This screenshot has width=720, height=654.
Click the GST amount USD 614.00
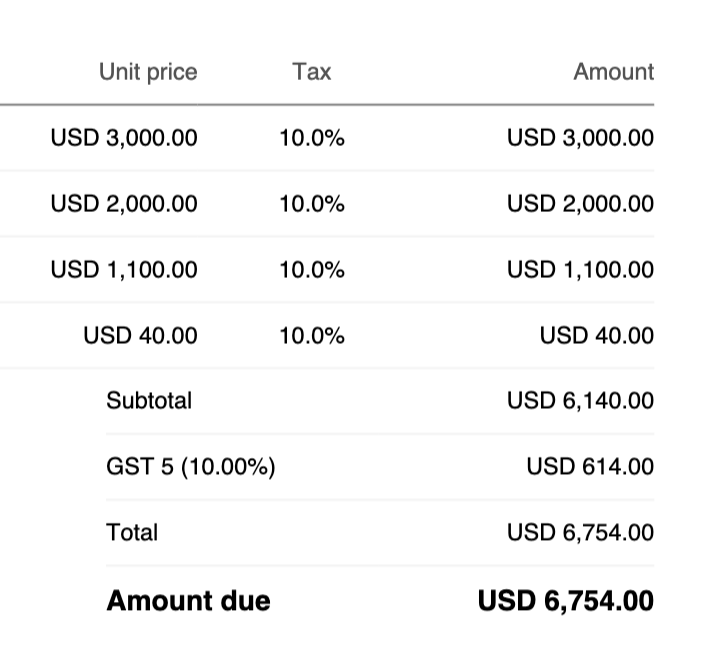click(x=590, y=467)
